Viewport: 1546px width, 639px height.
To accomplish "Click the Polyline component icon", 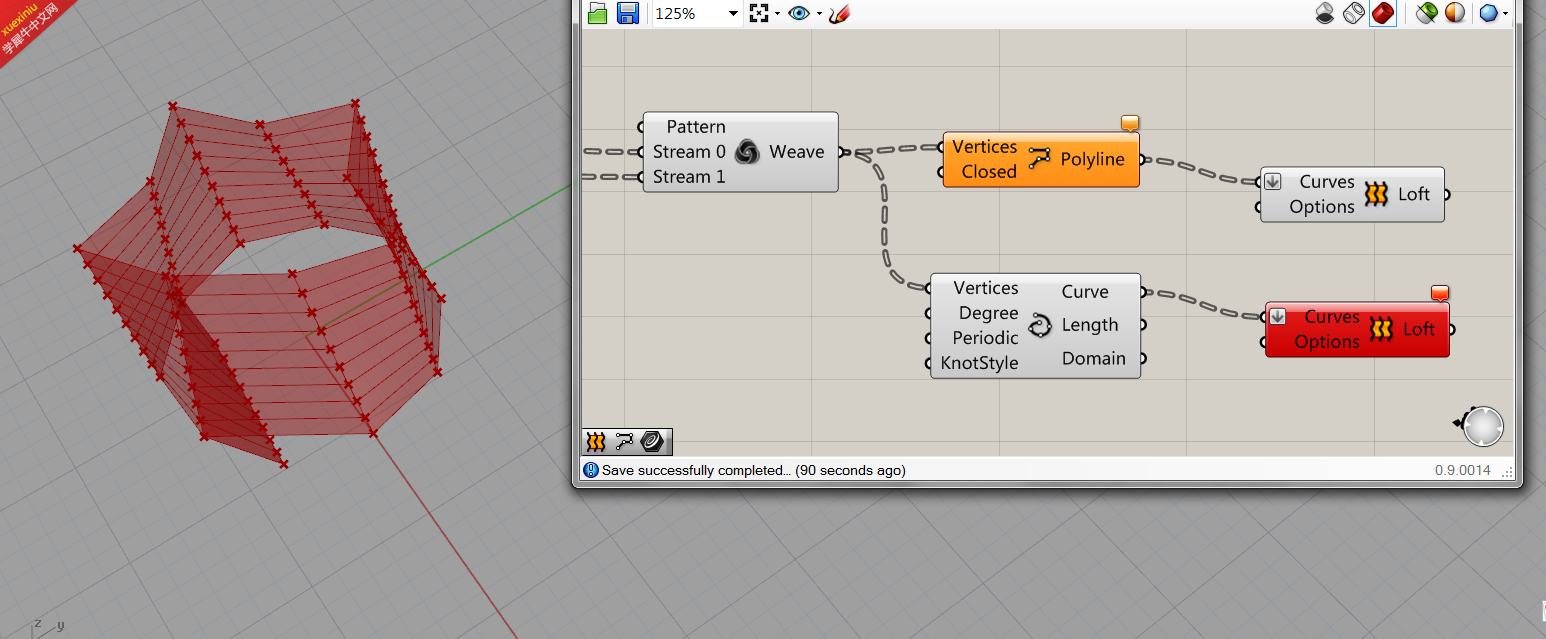I will click(1040, 159).
